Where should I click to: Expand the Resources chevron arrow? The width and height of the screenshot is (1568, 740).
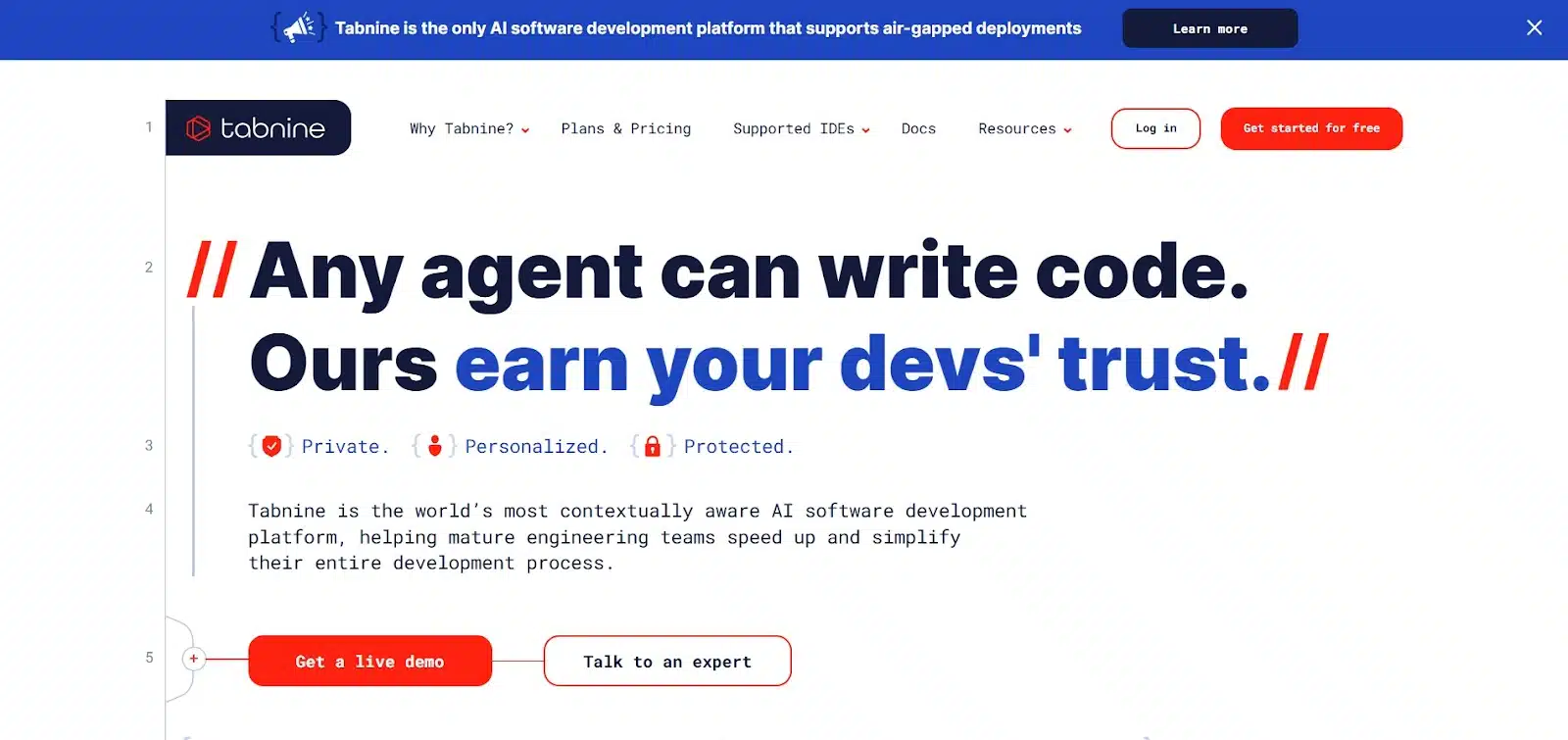[1067, 130]
